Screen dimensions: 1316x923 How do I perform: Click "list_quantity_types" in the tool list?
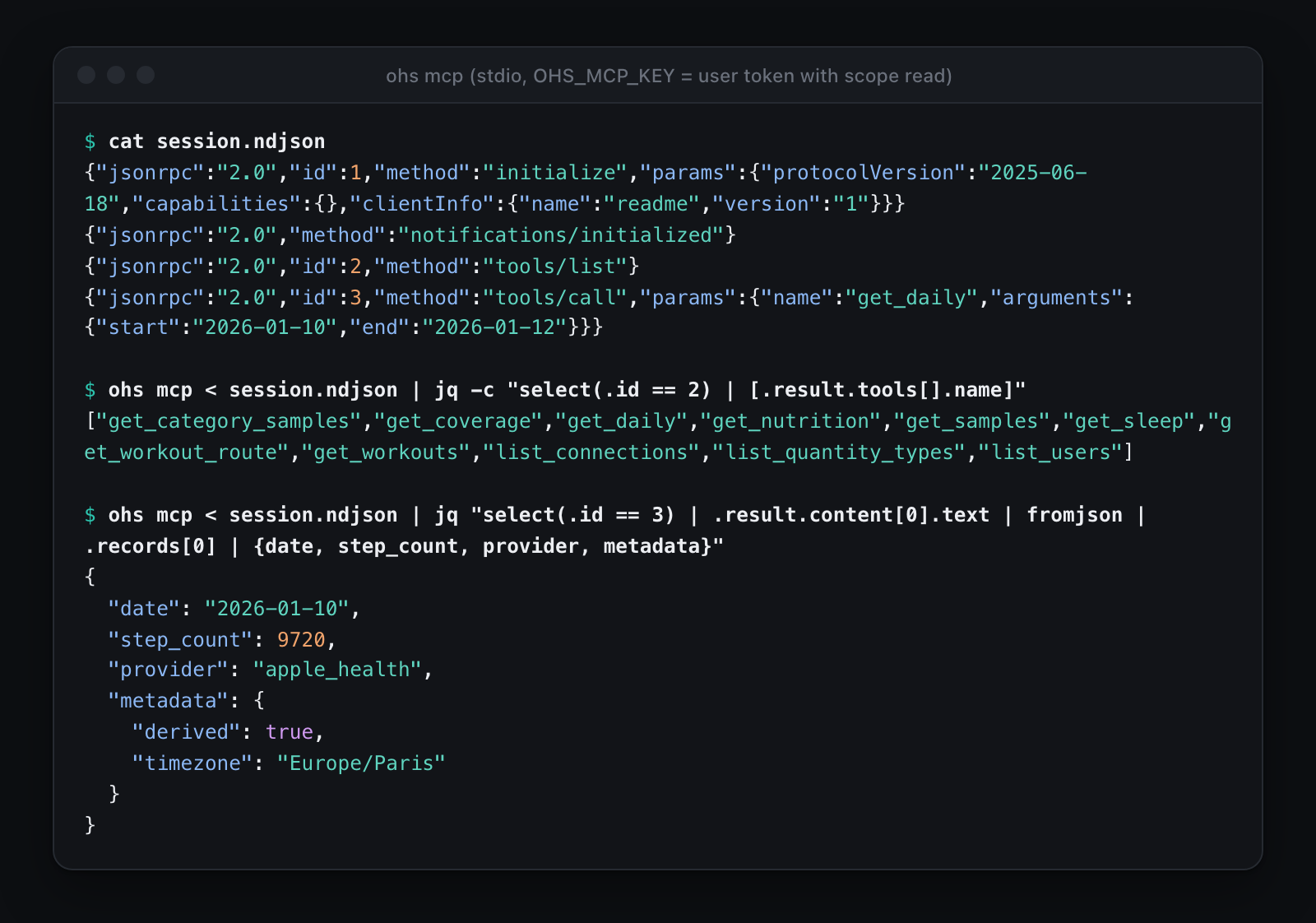pos(839,452)
